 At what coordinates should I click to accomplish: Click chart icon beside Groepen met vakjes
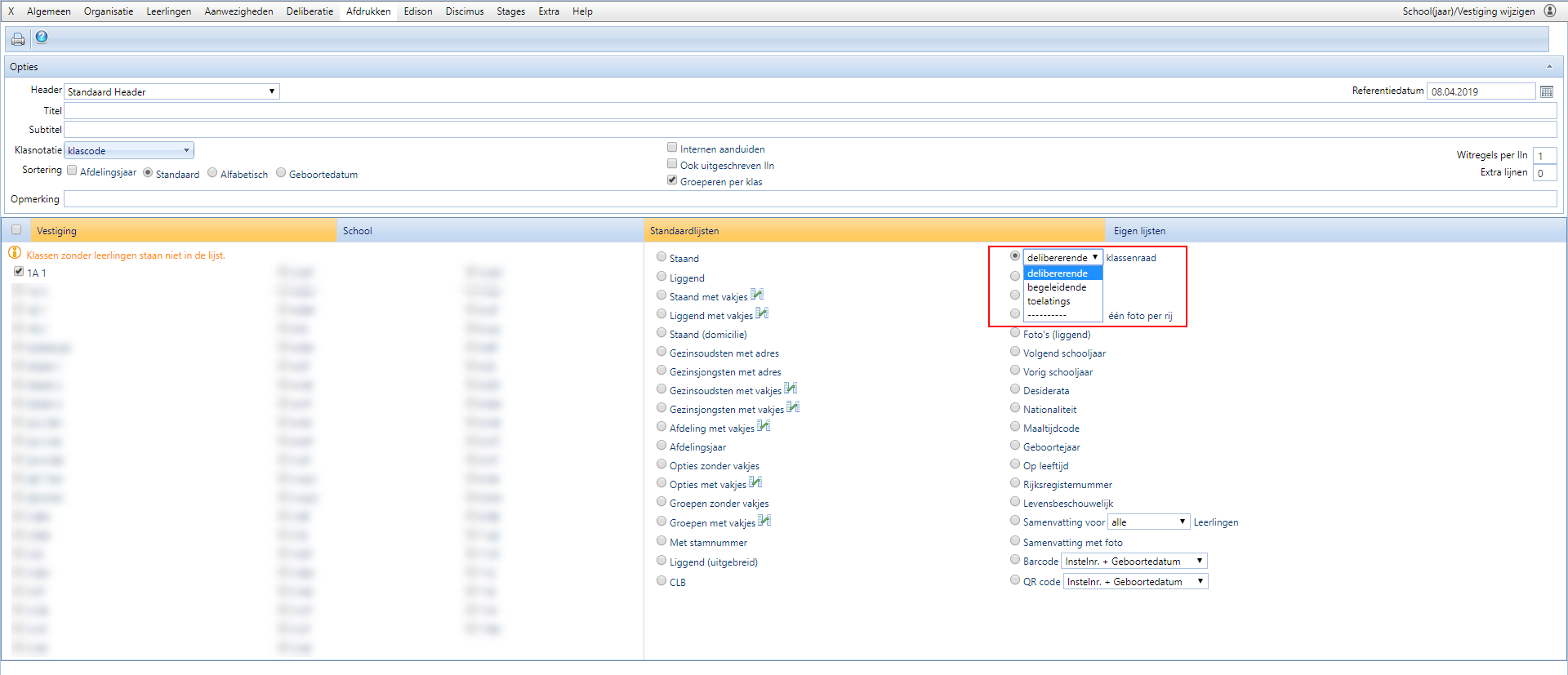pyautogui.click(x=764, y=522)
